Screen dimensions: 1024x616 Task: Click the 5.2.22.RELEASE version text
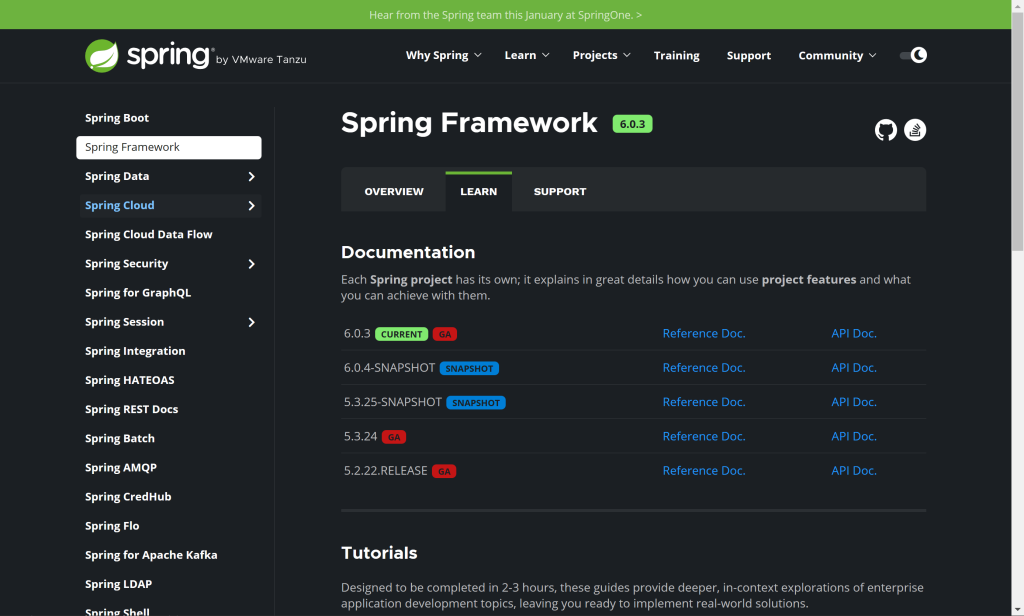tap(385, 470)
